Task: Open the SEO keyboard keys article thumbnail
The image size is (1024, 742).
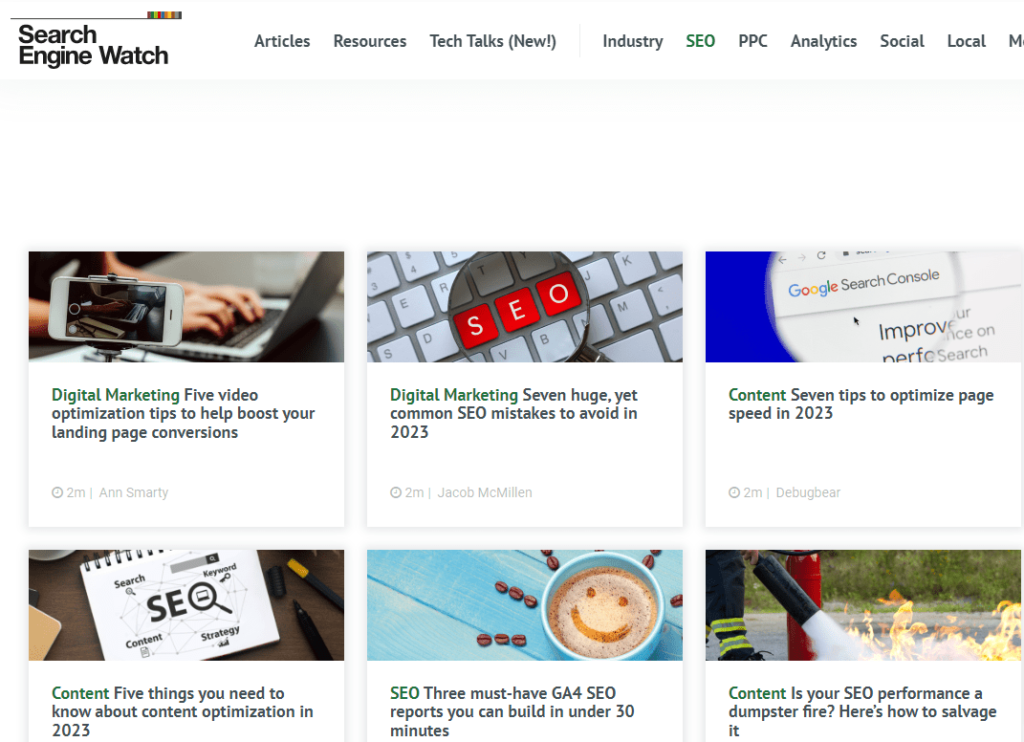Action: pos(524,306)
